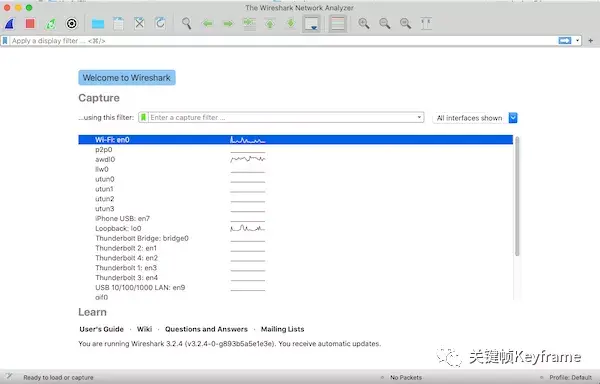The height and width of the screenshot is (384, 600).
Task: Click the interface list scrollbar
Action: click(517, 196)
